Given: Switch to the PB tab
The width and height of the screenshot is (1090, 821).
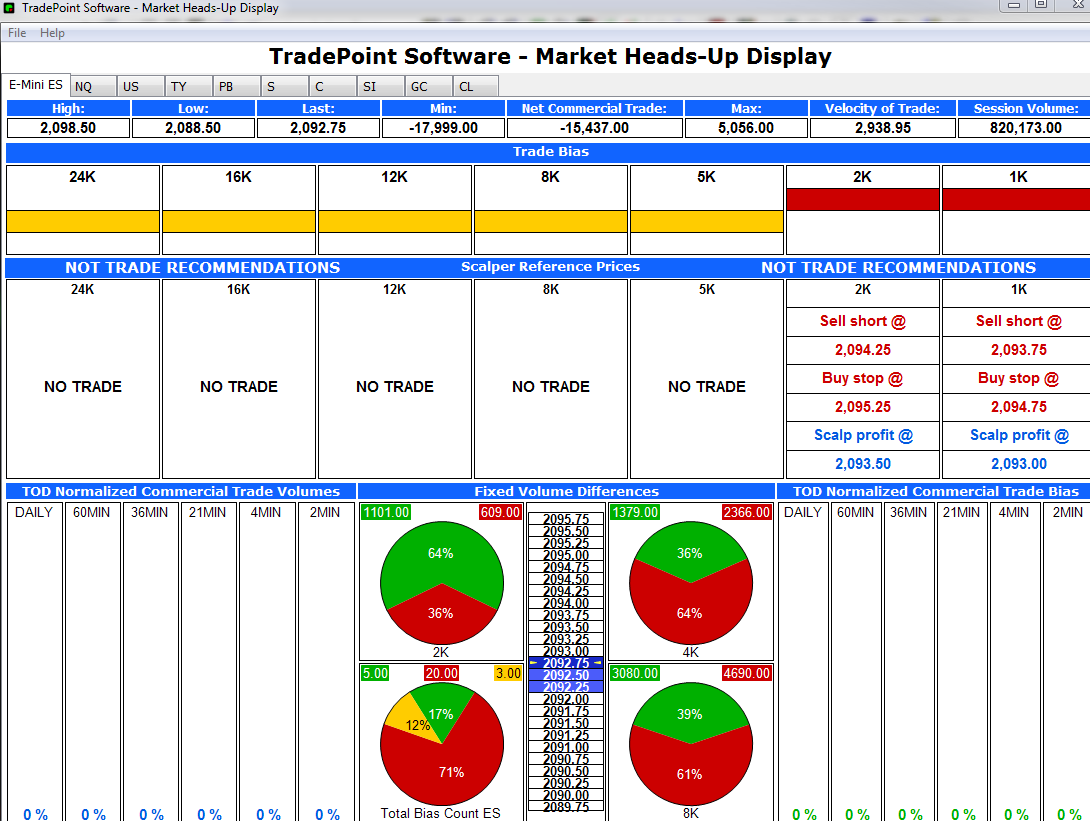Looking at the screenshot, I should point(237,86).
